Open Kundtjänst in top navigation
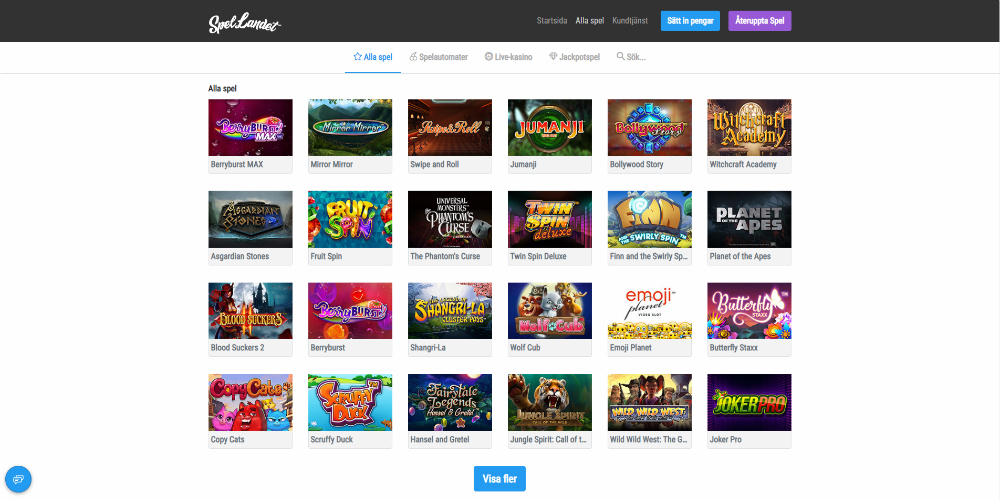The image size is (1000, 500). tap(630, 21)
